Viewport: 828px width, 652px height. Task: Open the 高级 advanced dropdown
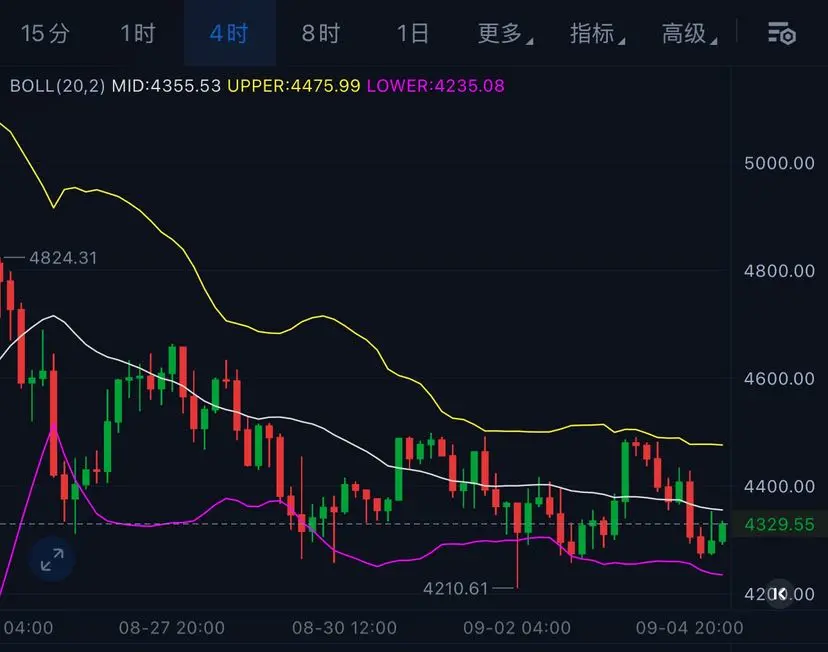click(689, 34)
